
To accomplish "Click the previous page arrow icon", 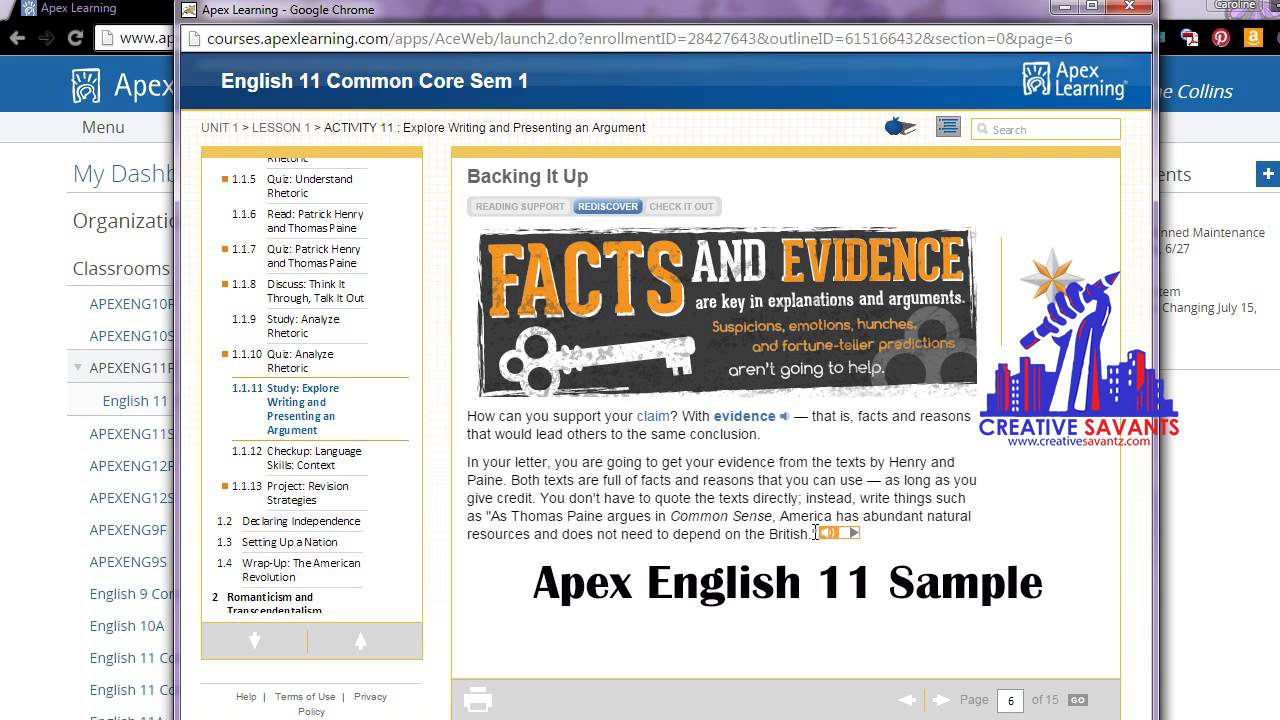I will pyautogui.click(x=908, y=700).
